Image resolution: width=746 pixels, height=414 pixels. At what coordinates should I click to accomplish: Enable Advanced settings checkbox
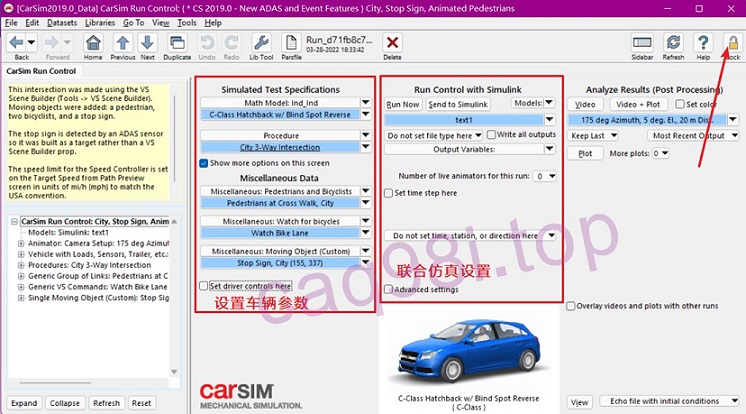(x=389, y=289)
